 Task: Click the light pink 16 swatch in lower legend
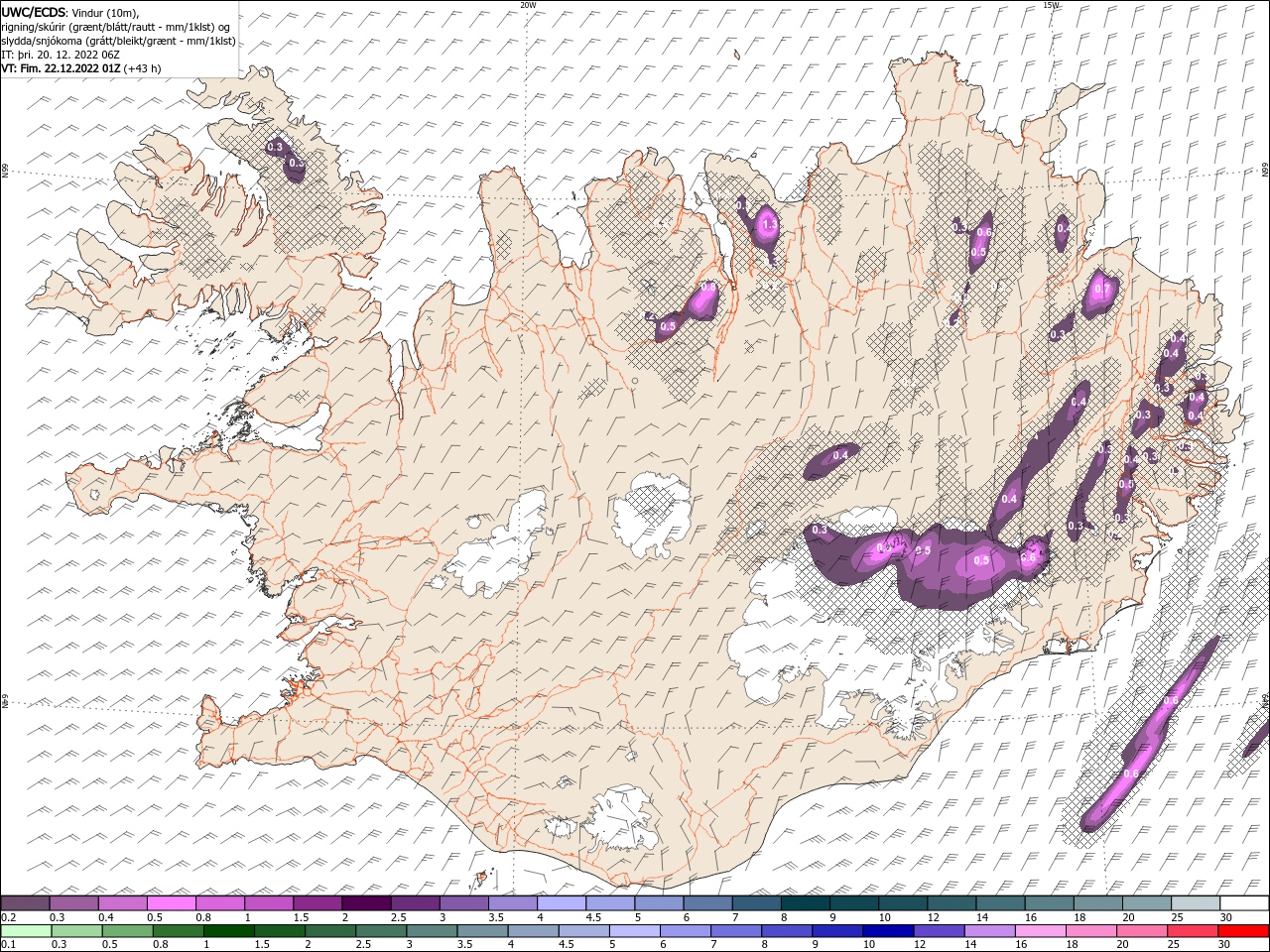coord(1040,931)
